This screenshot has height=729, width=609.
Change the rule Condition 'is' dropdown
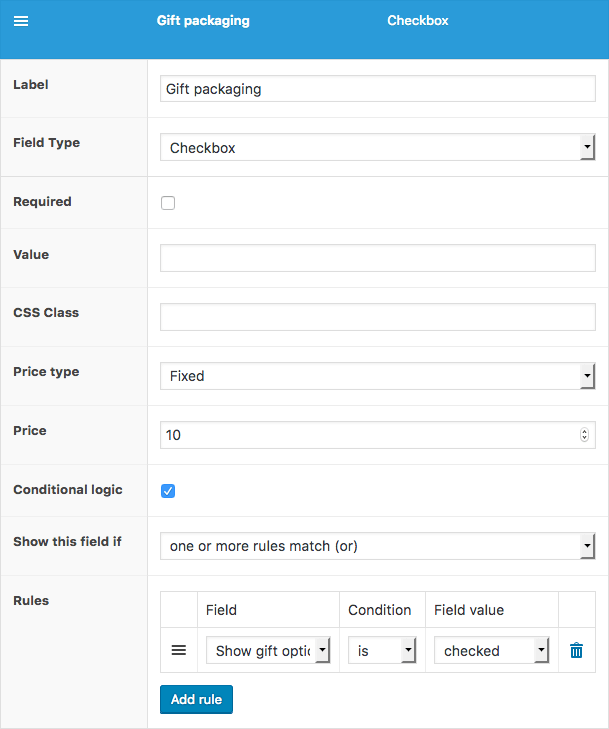(382, 650)
